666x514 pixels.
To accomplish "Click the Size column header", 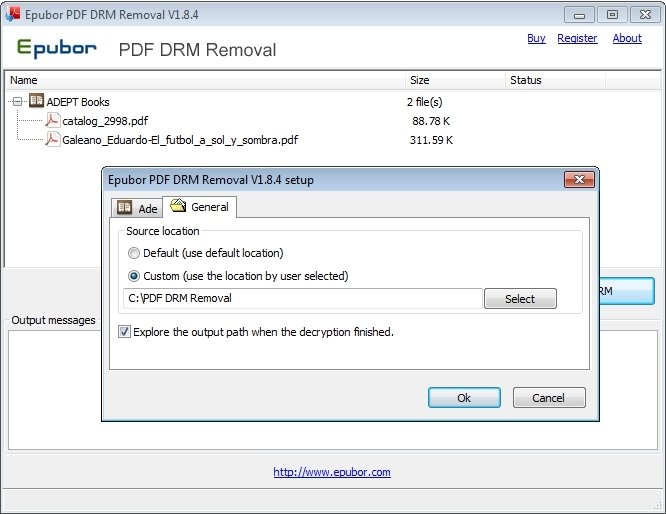I will 454,80.
